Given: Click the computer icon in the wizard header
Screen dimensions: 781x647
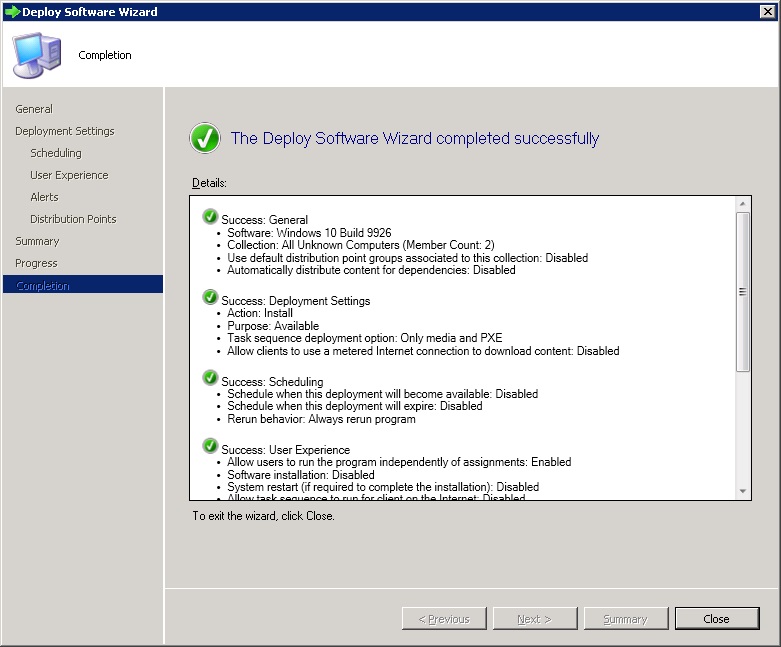Looking at the screenshot, I should pyautogui.click(x=36, y=54).
